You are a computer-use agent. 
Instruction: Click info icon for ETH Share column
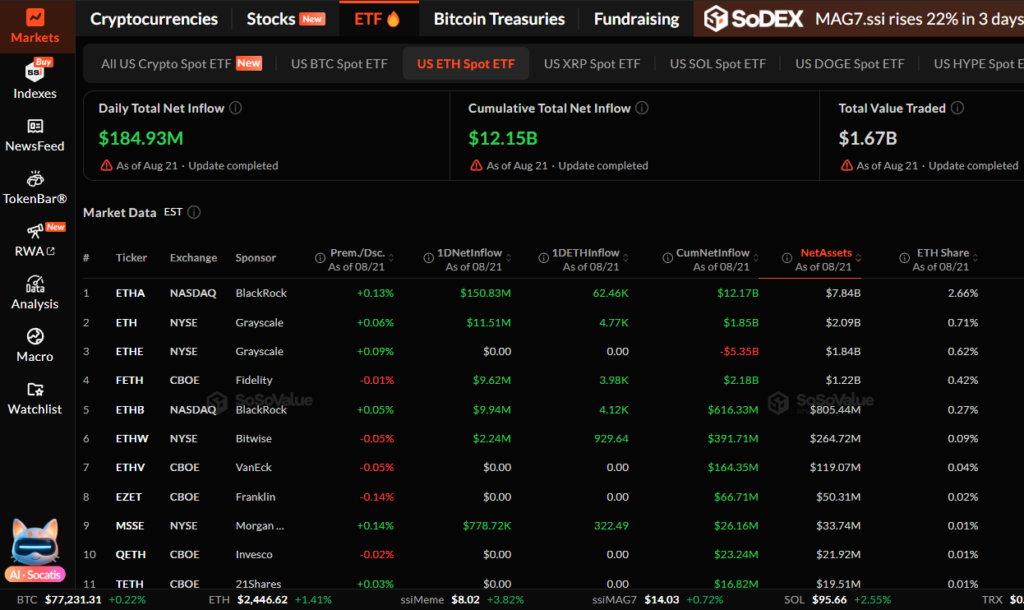(x=904, y=258)
